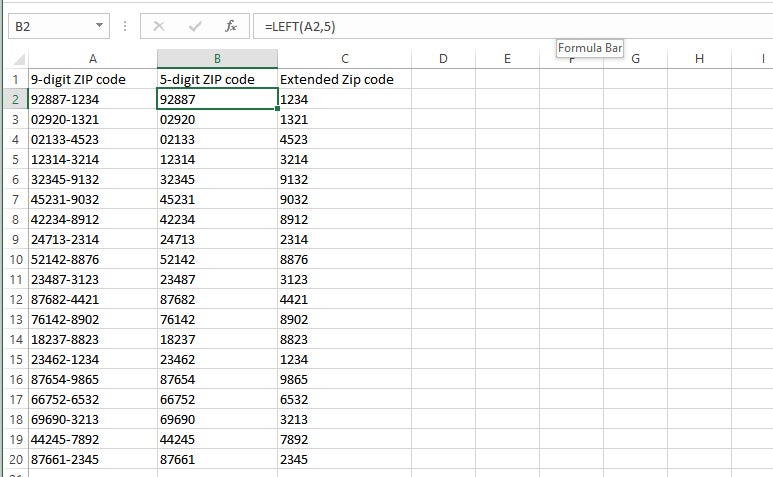
Task: Select row 2 header
Action: click(15, 100)
